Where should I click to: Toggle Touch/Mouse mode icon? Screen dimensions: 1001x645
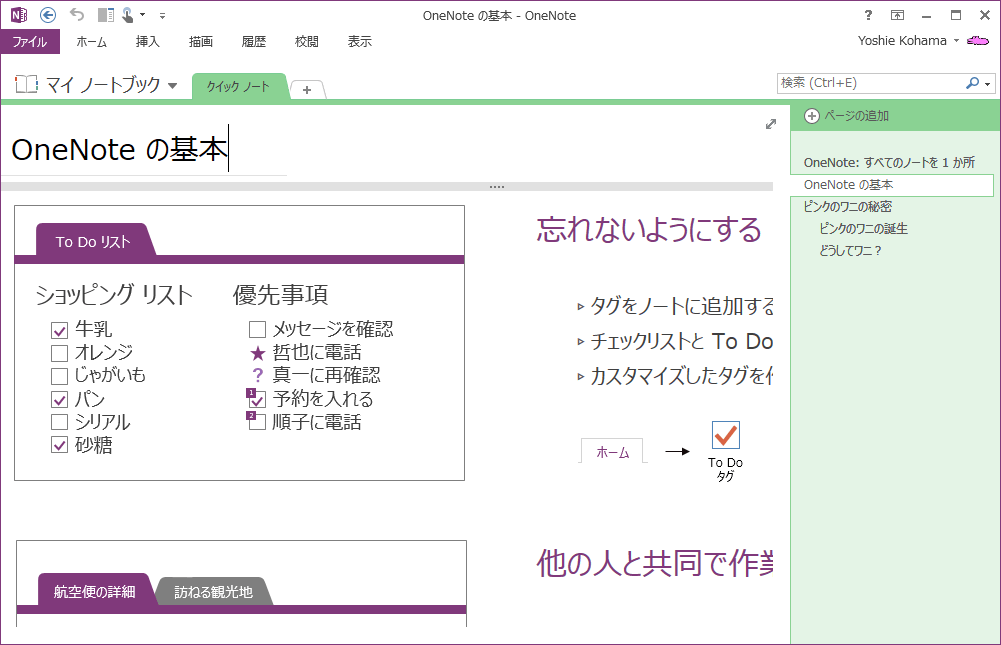click(128, 15)
